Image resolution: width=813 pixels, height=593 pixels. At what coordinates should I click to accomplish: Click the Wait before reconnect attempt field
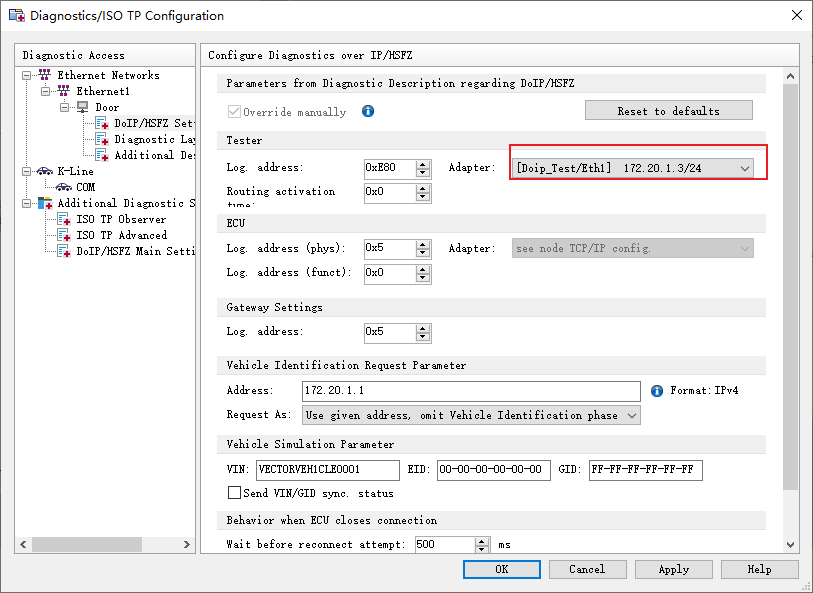[x=445, y=544]
